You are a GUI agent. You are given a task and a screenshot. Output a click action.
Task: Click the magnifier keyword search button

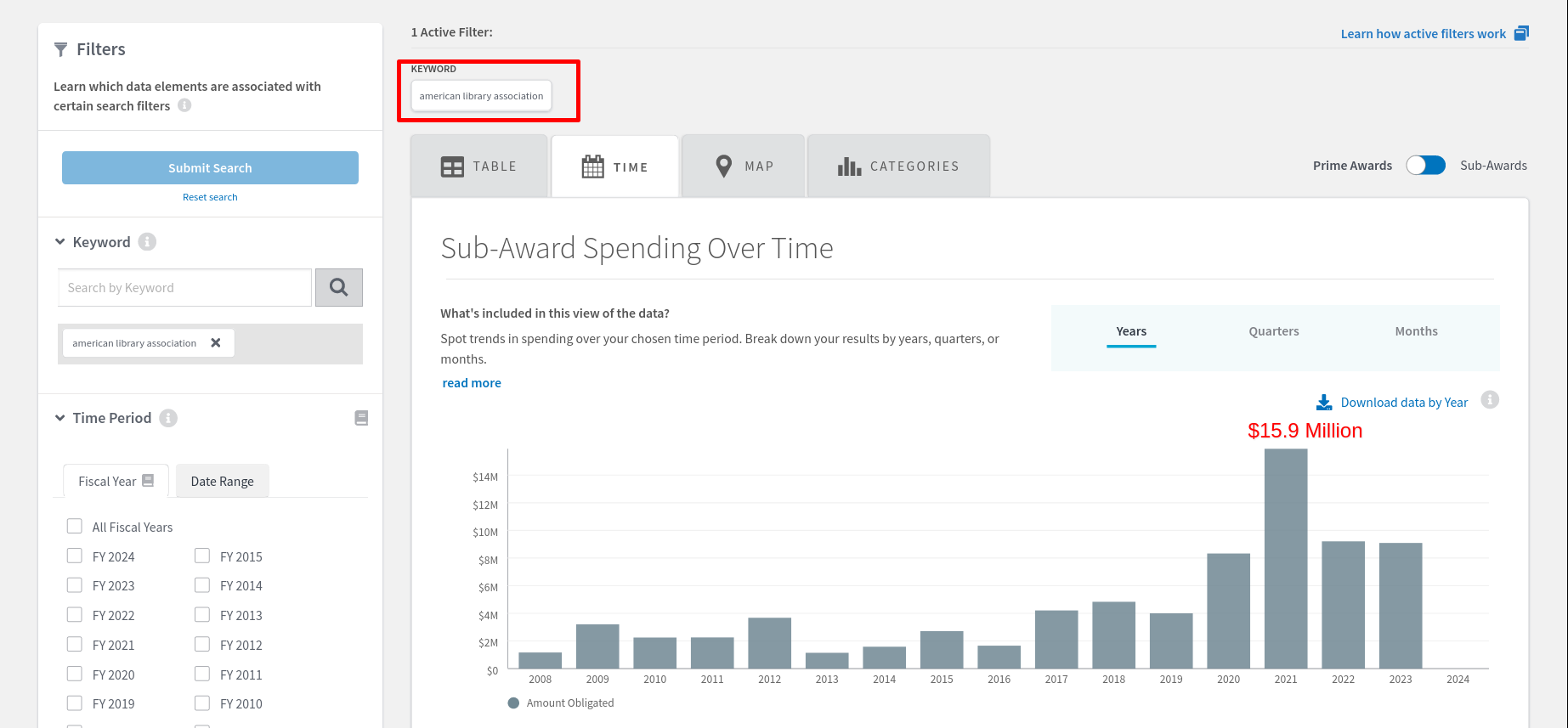(x=339, y=288)
